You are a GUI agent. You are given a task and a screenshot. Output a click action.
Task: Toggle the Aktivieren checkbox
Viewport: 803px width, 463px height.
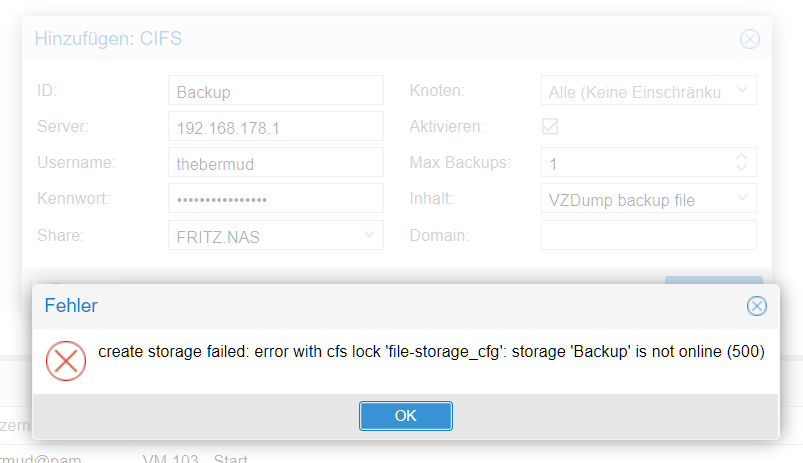point(550,127)
